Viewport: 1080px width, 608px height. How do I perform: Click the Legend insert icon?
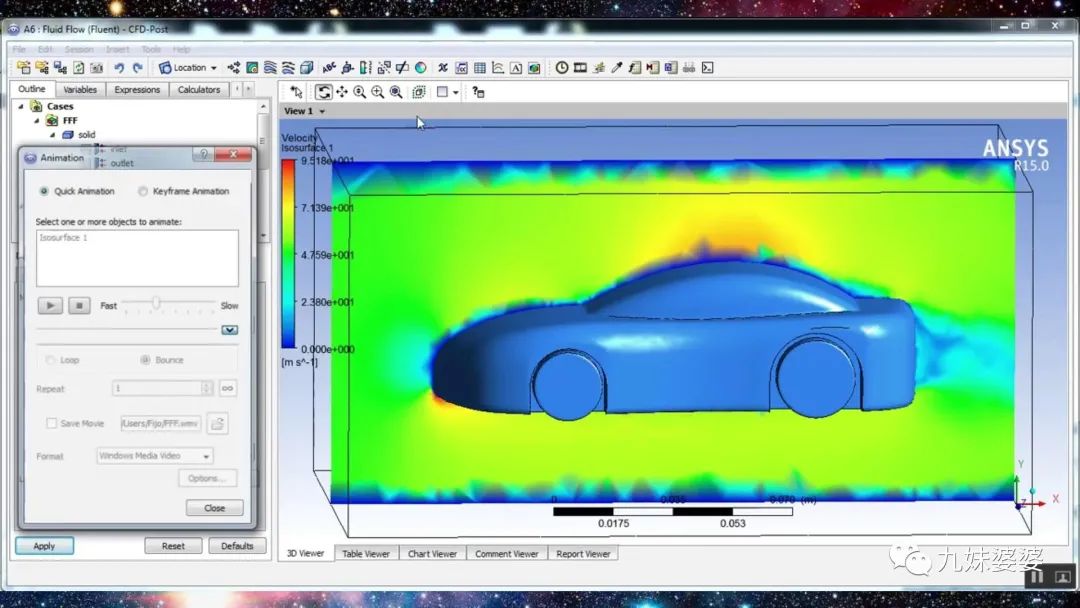click(x=366, y=67)
